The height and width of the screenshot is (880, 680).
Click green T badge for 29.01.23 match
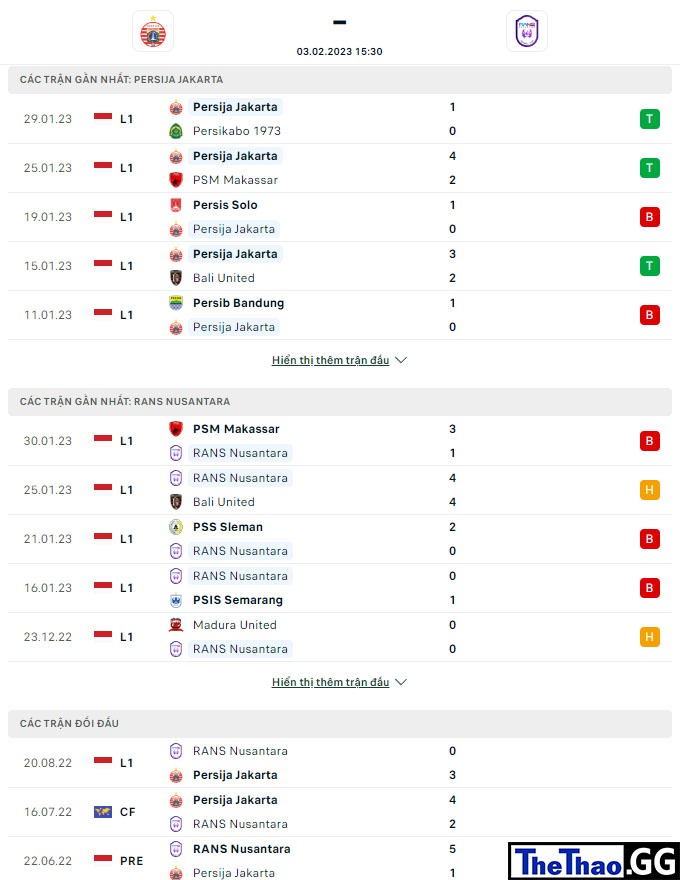[x=650, y=119]
